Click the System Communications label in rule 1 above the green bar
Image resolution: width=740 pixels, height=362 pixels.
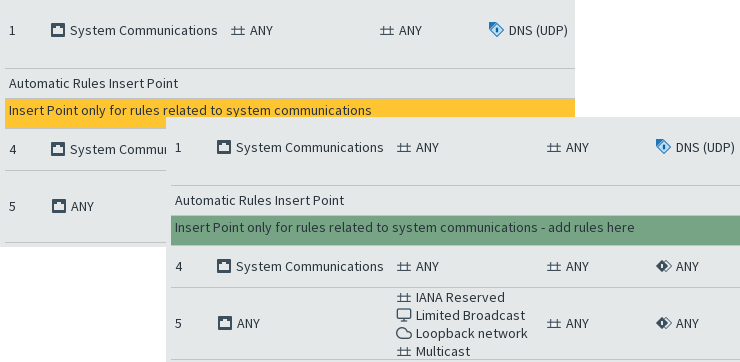tap(310, 148)
